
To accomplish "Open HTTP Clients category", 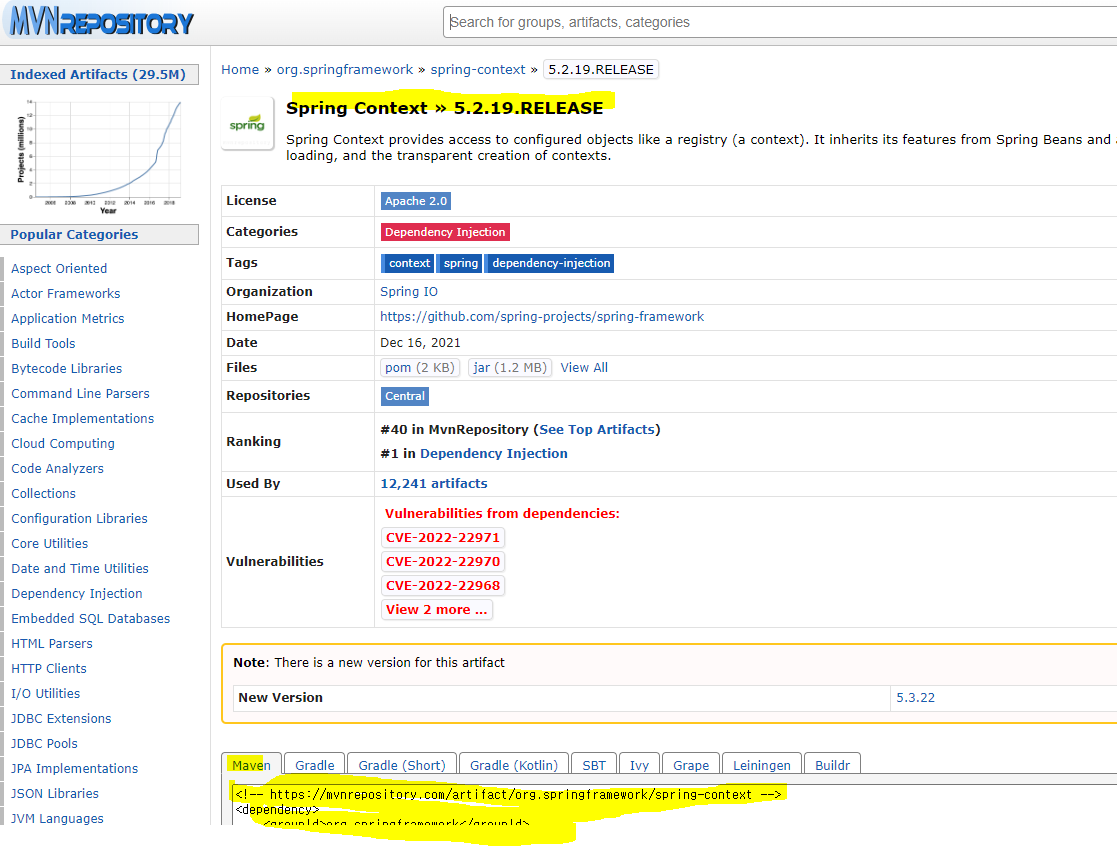I will [x=48, y=668].
